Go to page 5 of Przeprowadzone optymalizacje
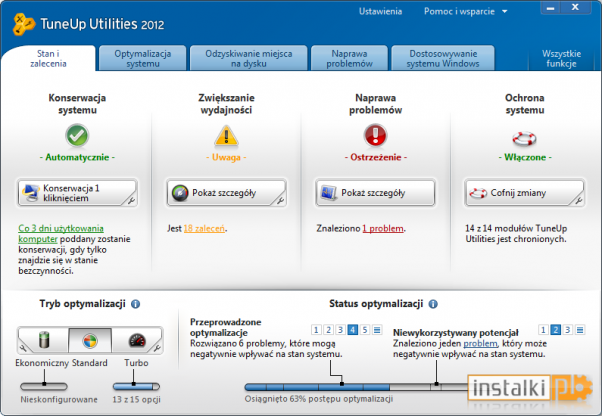This screenshot has height=416, width=602. tap(365, 330)
